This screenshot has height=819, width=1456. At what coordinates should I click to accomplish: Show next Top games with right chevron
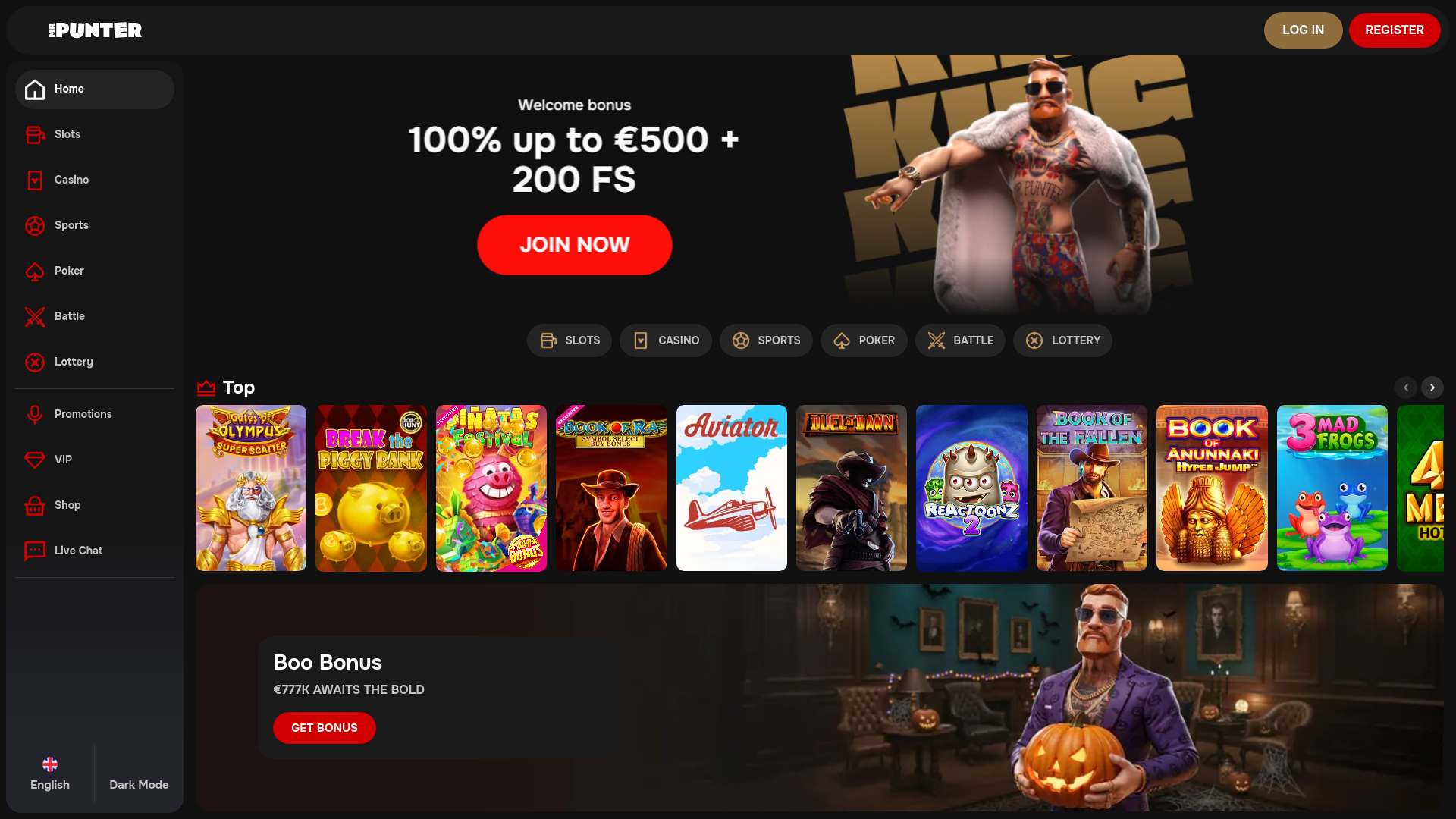click(1432, 388)
